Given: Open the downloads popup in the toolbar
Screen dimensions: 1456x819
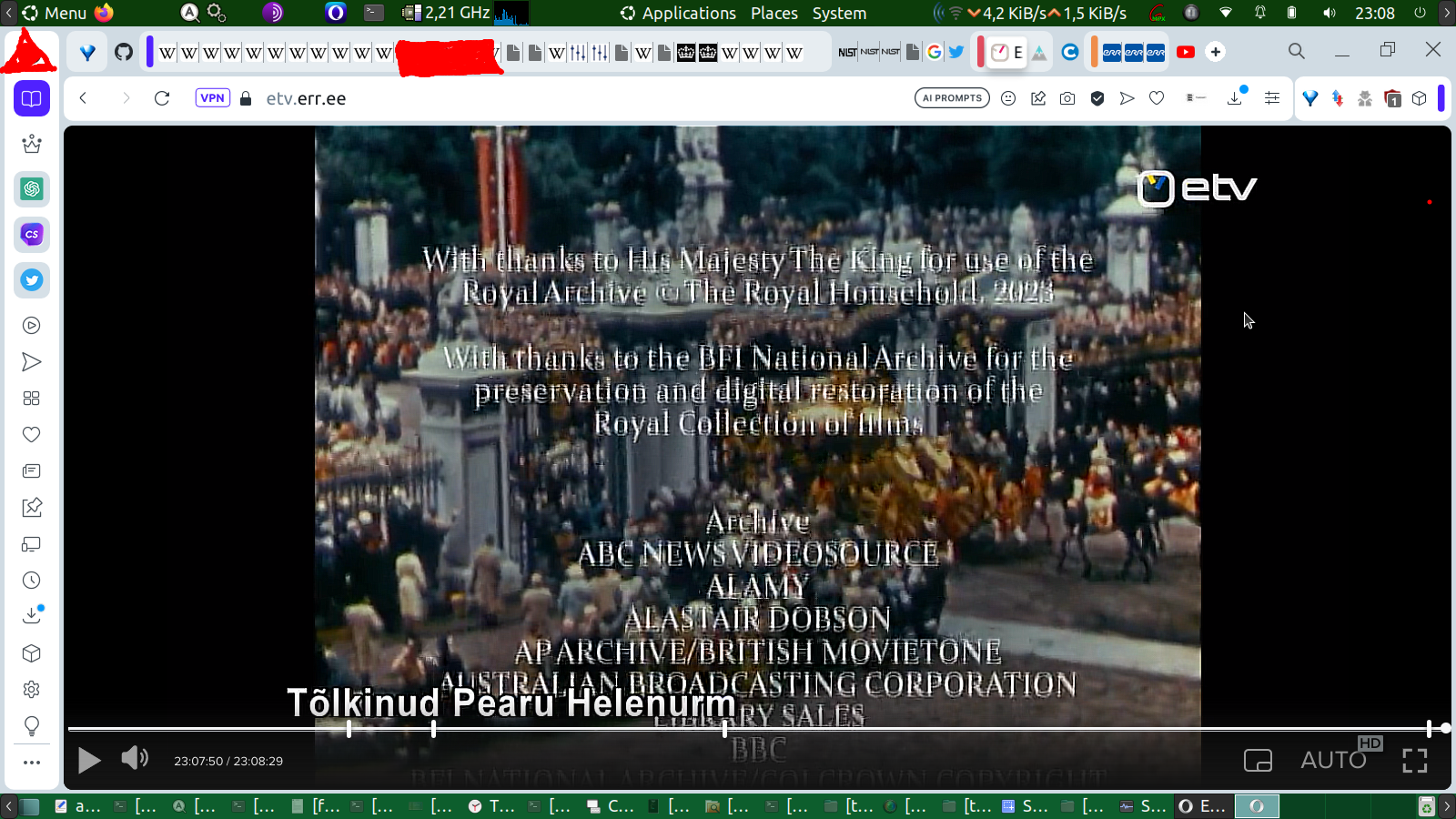Looking at the screenshot, I should [1236, 97].
